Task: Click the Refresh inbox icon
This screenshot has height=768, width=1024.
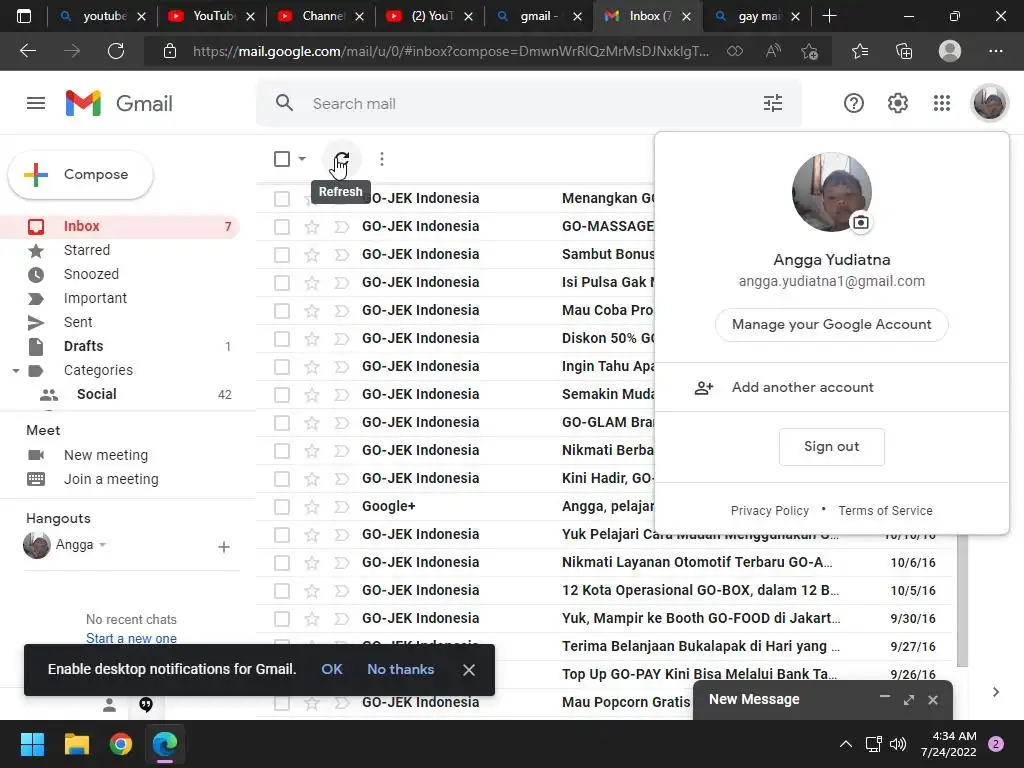Action: pos(342,159)
